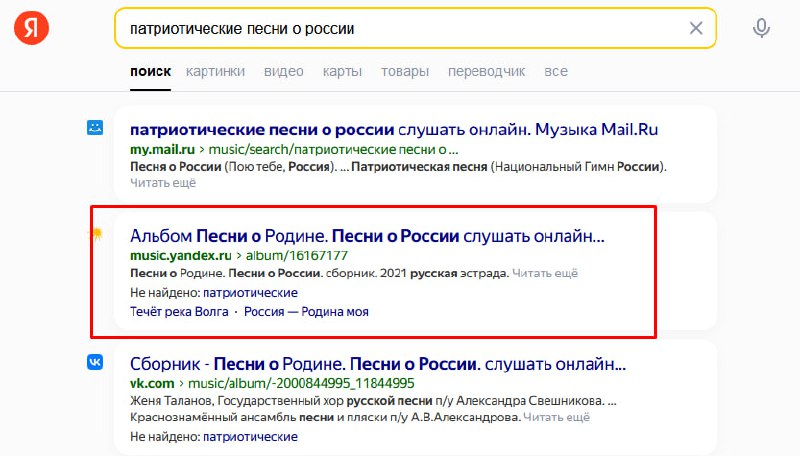The height and width of the screenshot is (456, 800).
Task: Open the Yandex logo home page
Action: pos(31,28)
